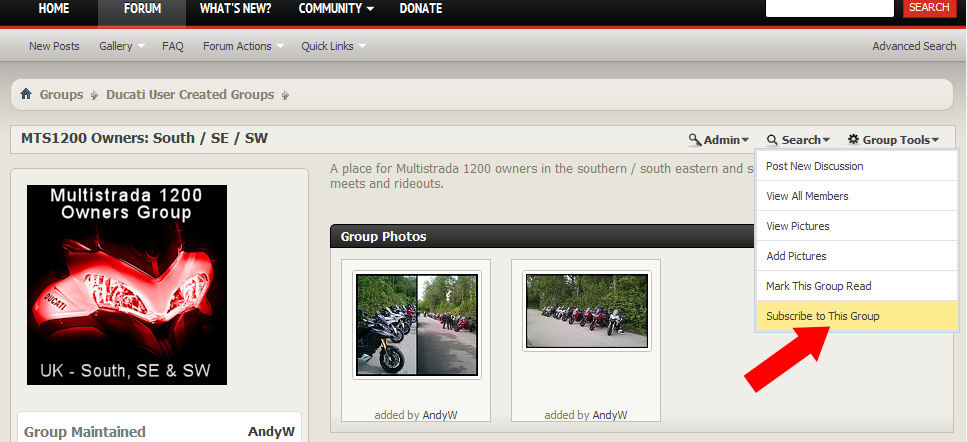Screen dimensions: 967x442
Task: Click the gear icon beside Group Tools
Action: click(x=853, y=140)
